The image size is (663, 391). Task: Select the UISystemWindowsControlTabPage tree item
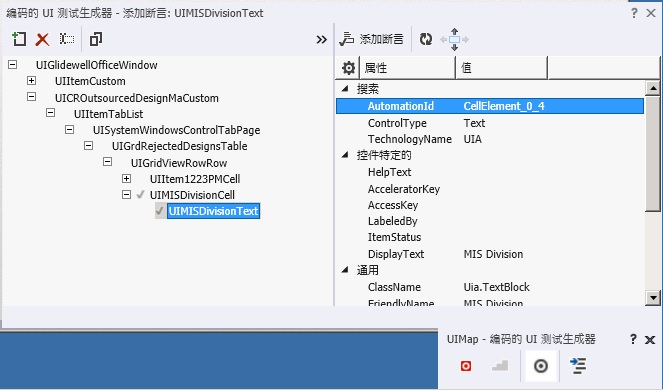click(176, 130)
